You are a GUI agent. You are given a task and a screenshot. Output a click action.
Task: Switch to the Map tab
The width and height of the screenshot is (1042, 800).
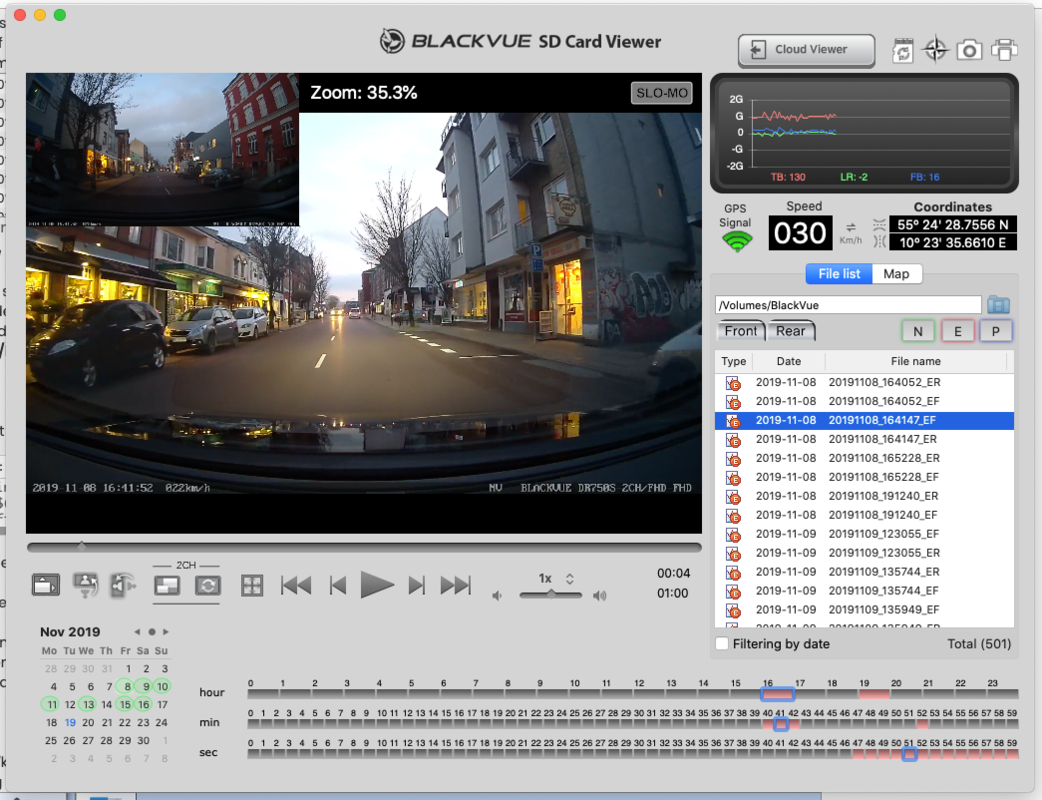[x=896, y=274]
